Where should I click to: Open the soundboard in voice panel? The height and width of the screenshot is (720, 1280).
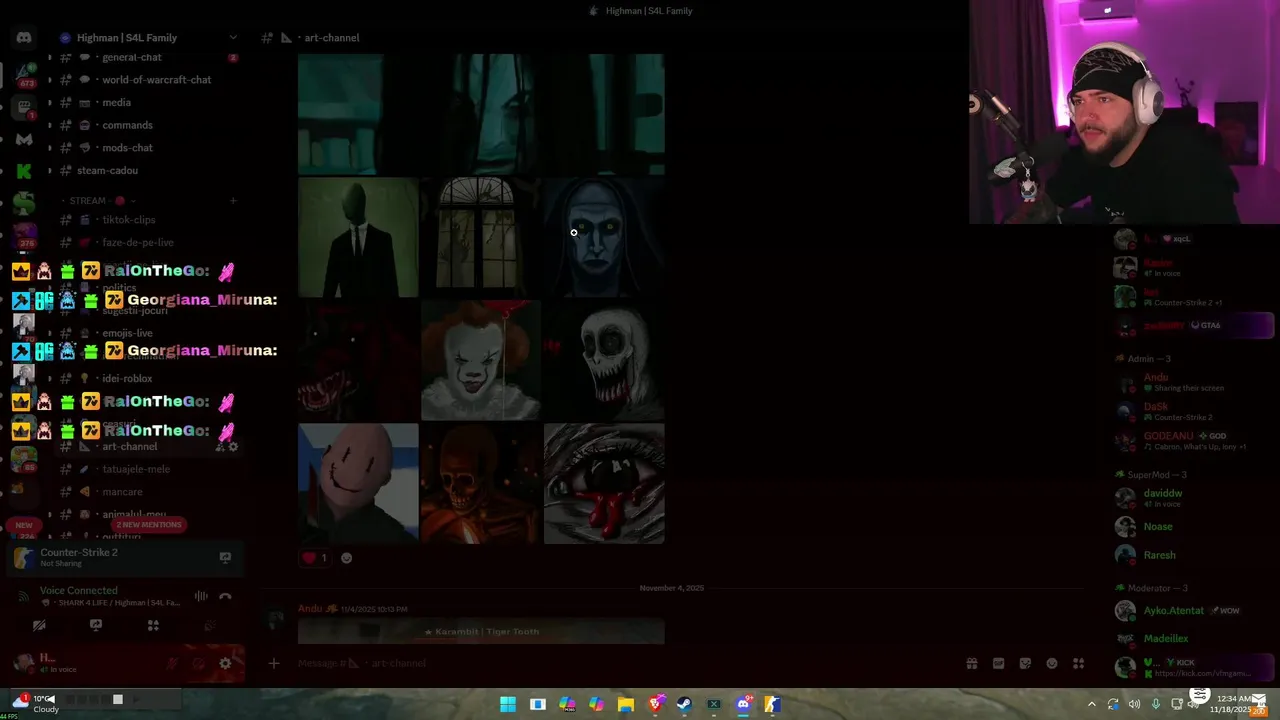coord(210,625)
